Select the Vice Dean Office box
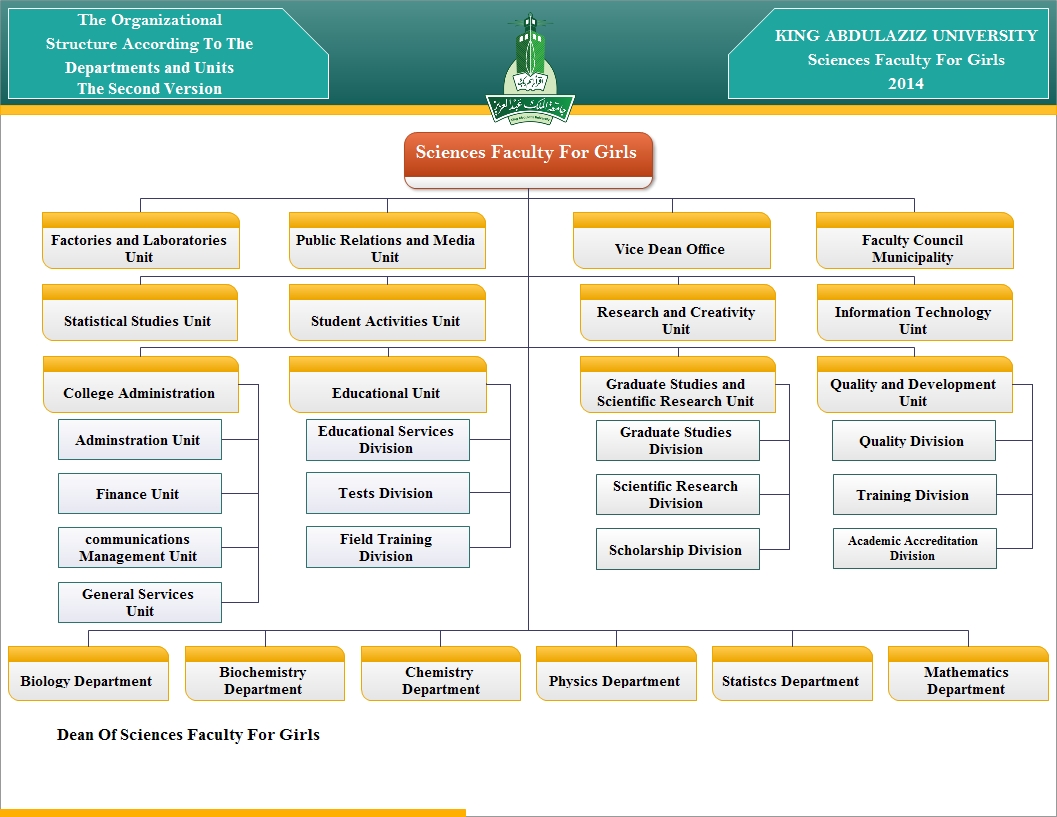The width and height of the screenshot is (1057, 817). (671, 241)
